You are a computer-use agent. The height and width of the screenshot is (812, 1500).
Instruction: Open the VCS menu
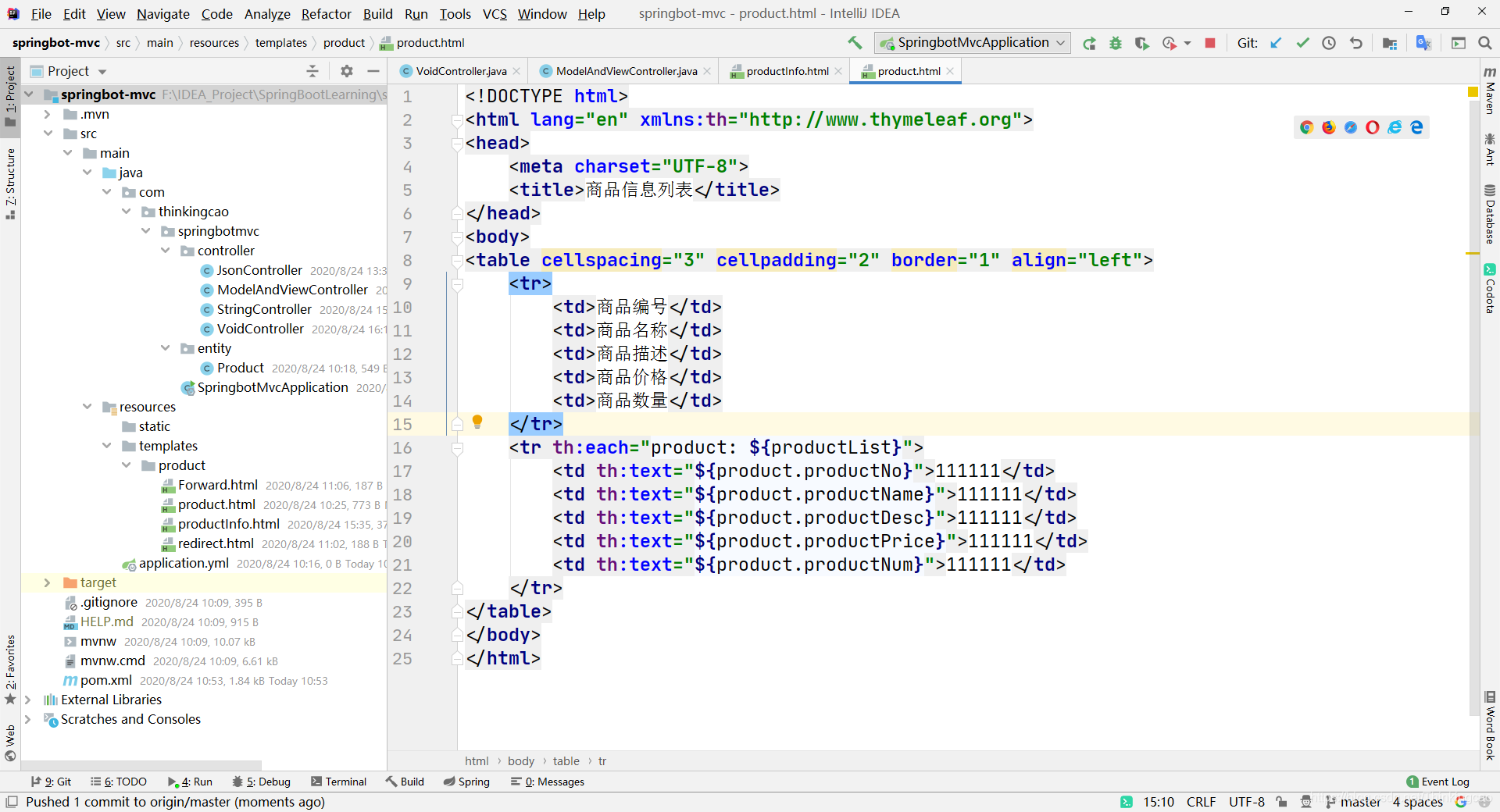(494, 14)
